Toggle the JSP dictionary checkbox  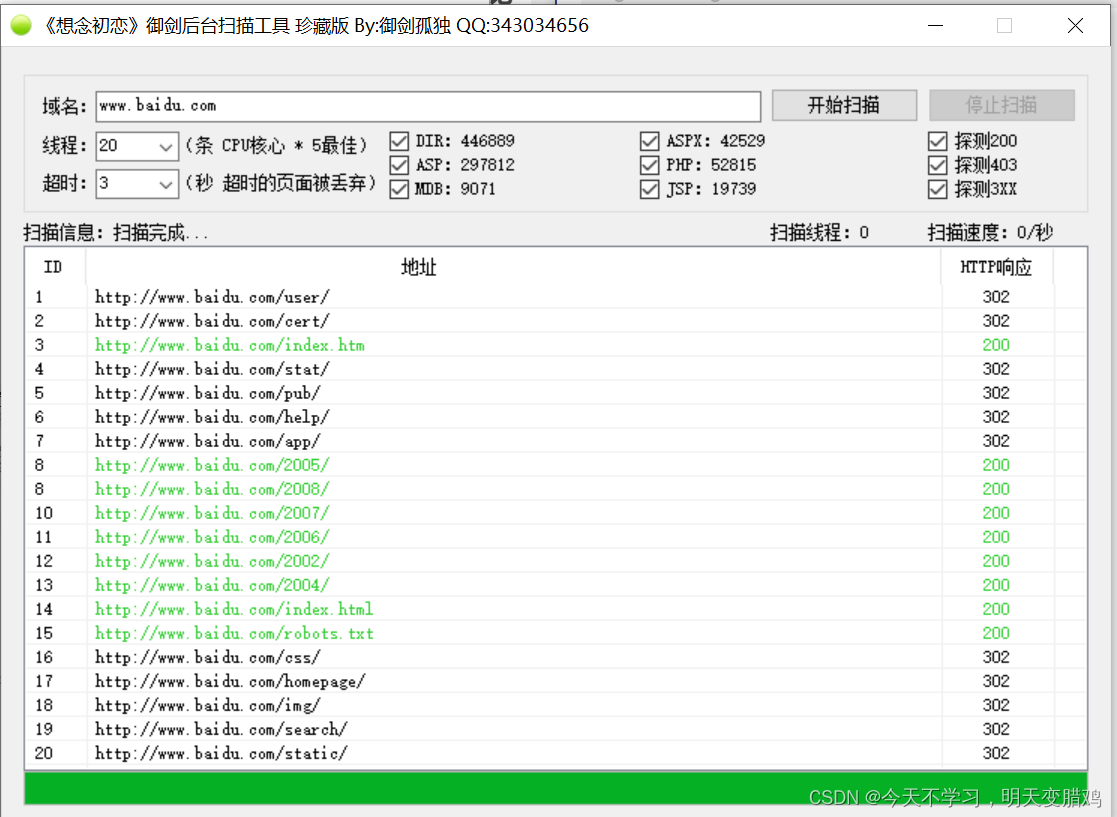coord(650,189)
